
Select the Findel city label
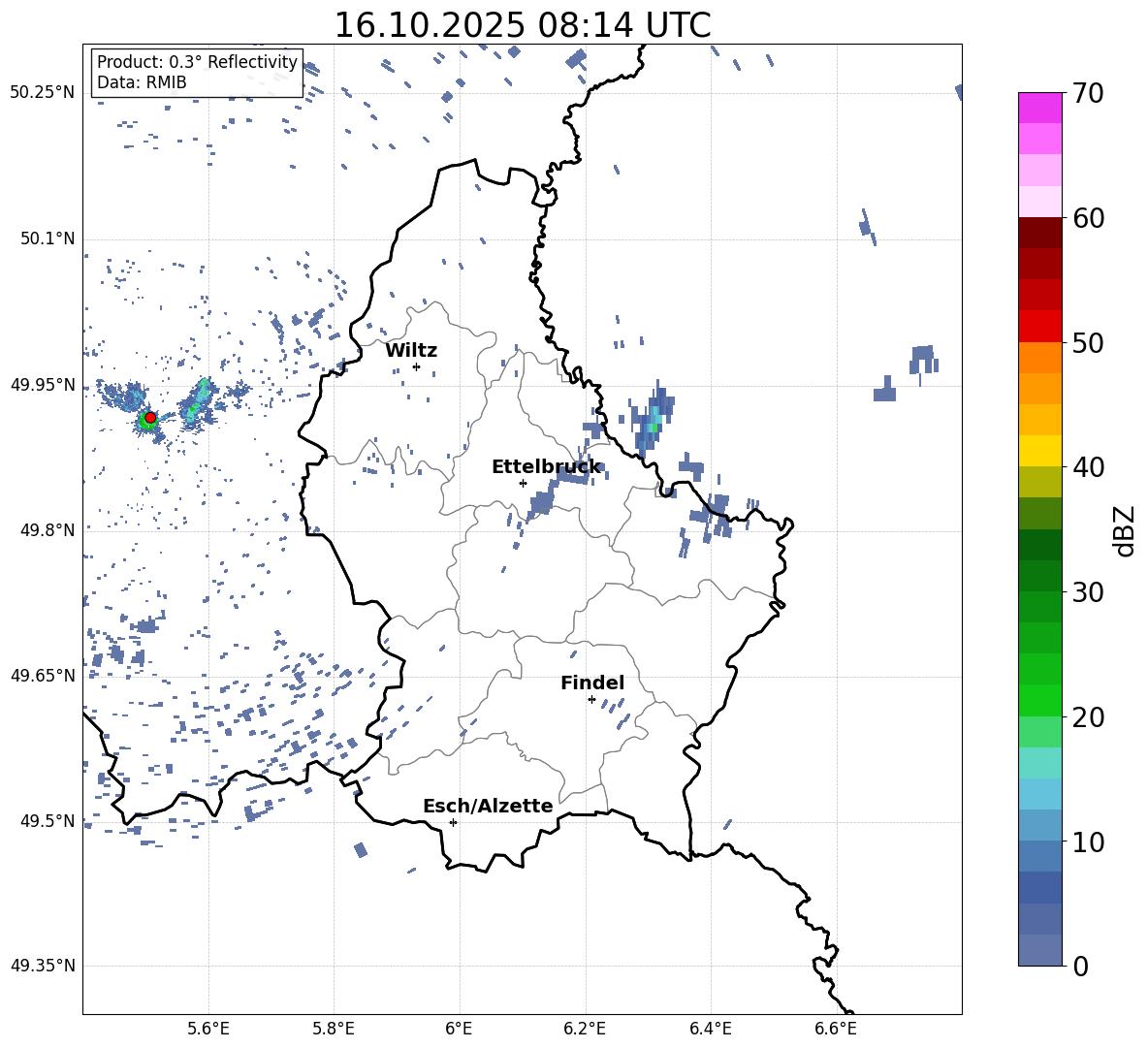coord(592,683)
